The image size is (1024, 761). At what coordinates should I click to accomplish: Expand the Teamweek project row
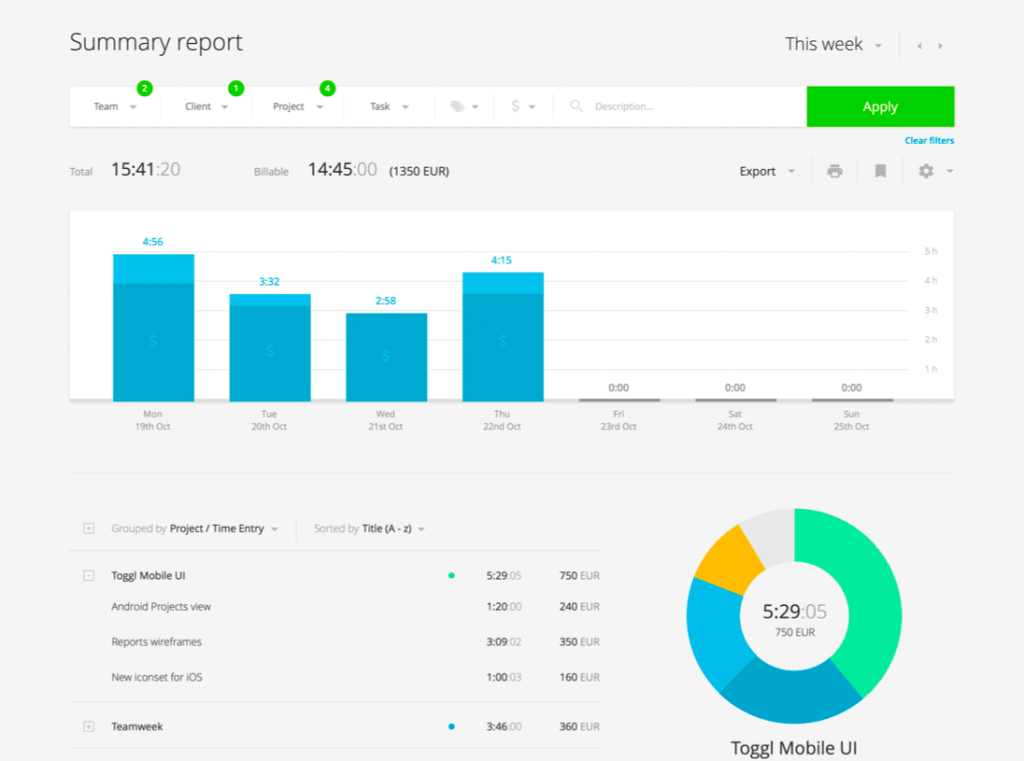(89, 726)
